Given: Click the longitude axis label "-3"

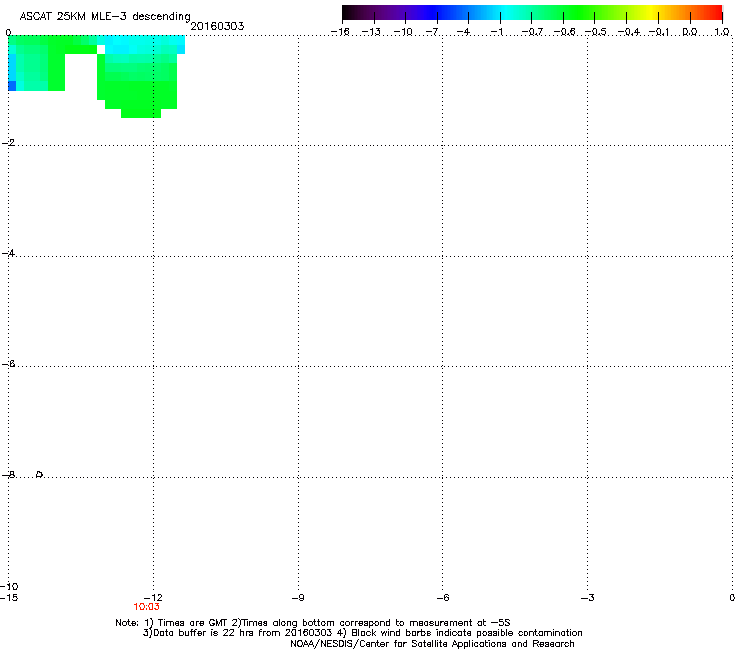Looking at the screenshot, I should coord(587,598).
